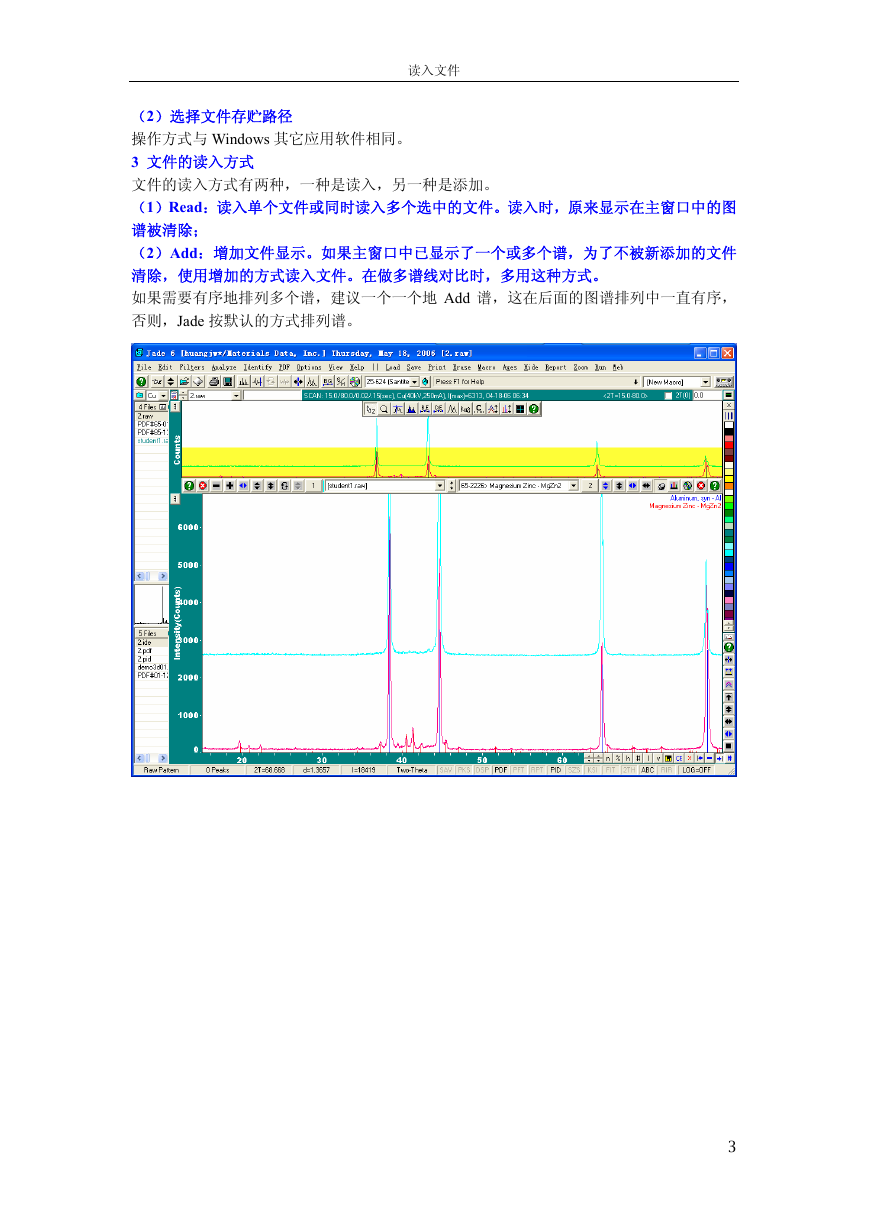Click the Load button in the menu bar
This screenshot has height=1228, width=869.
393,367
